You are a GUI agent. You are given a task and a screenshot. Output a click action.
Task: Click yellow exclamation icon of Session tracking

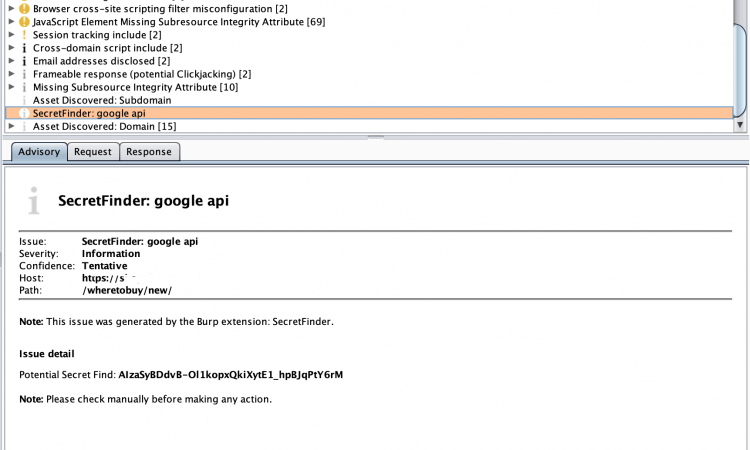[x=24, y=35]
